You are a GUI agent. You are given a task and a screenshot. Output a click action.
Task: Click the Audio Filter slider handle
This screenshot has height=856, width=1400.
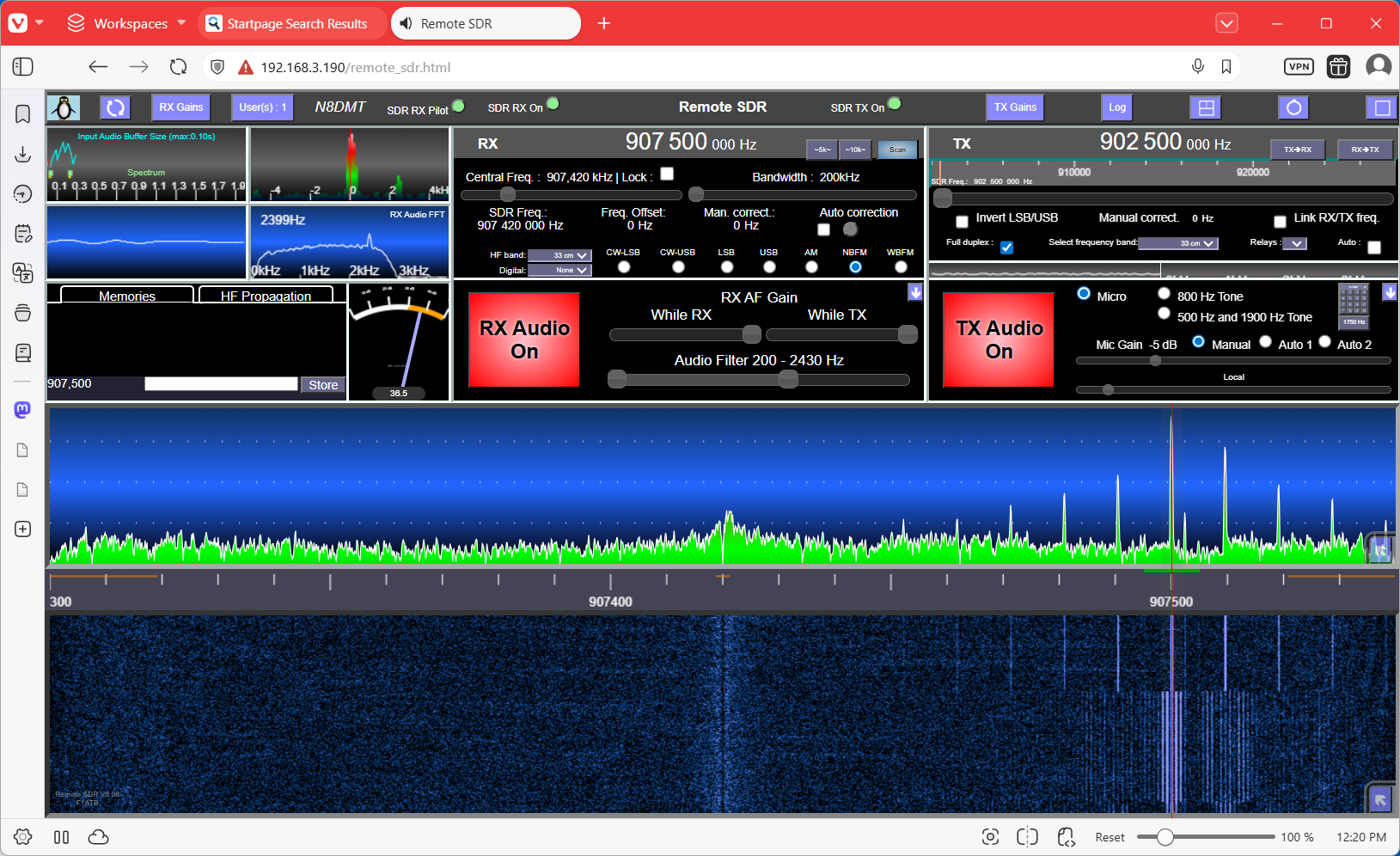point(788,380)
